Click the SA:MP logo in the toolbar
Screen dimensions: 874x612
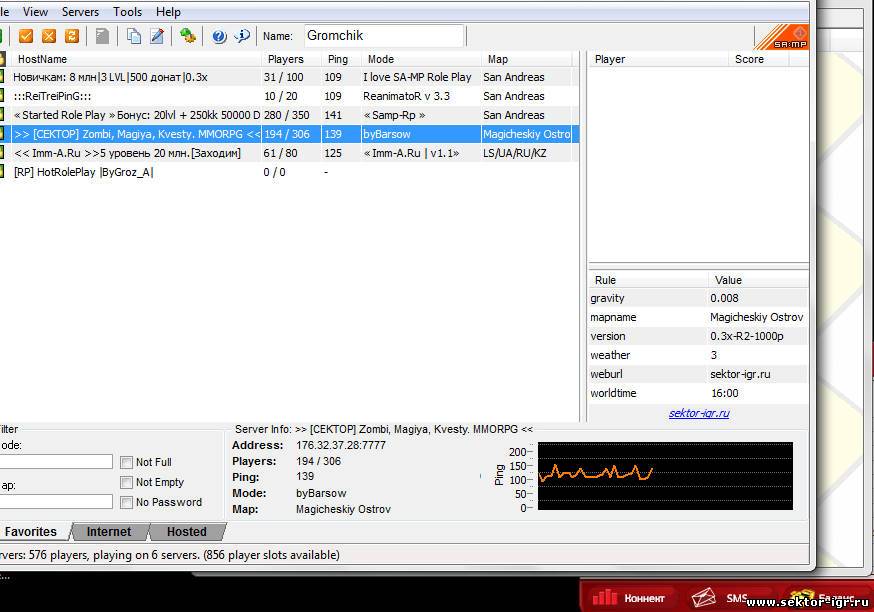[x=781, y=37]
